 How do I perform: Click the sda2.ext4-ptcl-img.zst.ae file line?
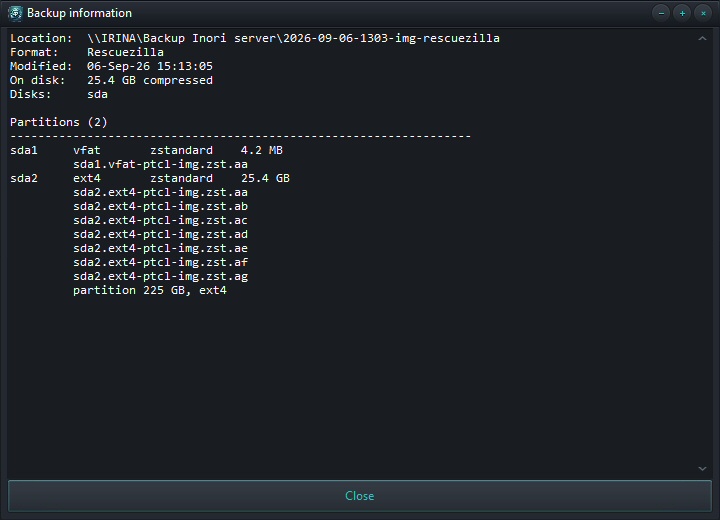[x=160, y=249]
